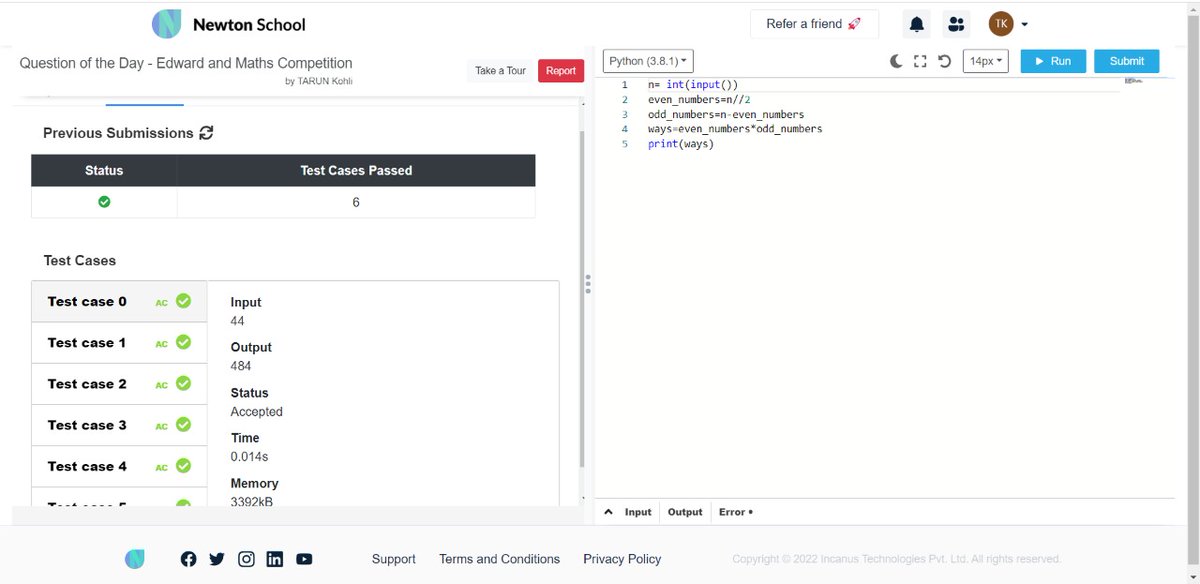Screen dimensions: 1200x584
Task: Open Newton School's Instagram page
Action: click(246, 559)
